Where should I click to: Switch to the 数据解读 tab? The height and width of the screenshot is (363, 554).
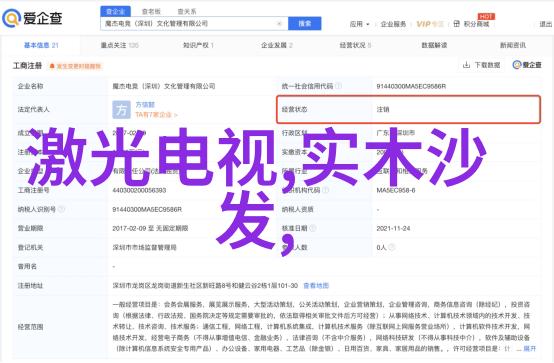[434, 45]
